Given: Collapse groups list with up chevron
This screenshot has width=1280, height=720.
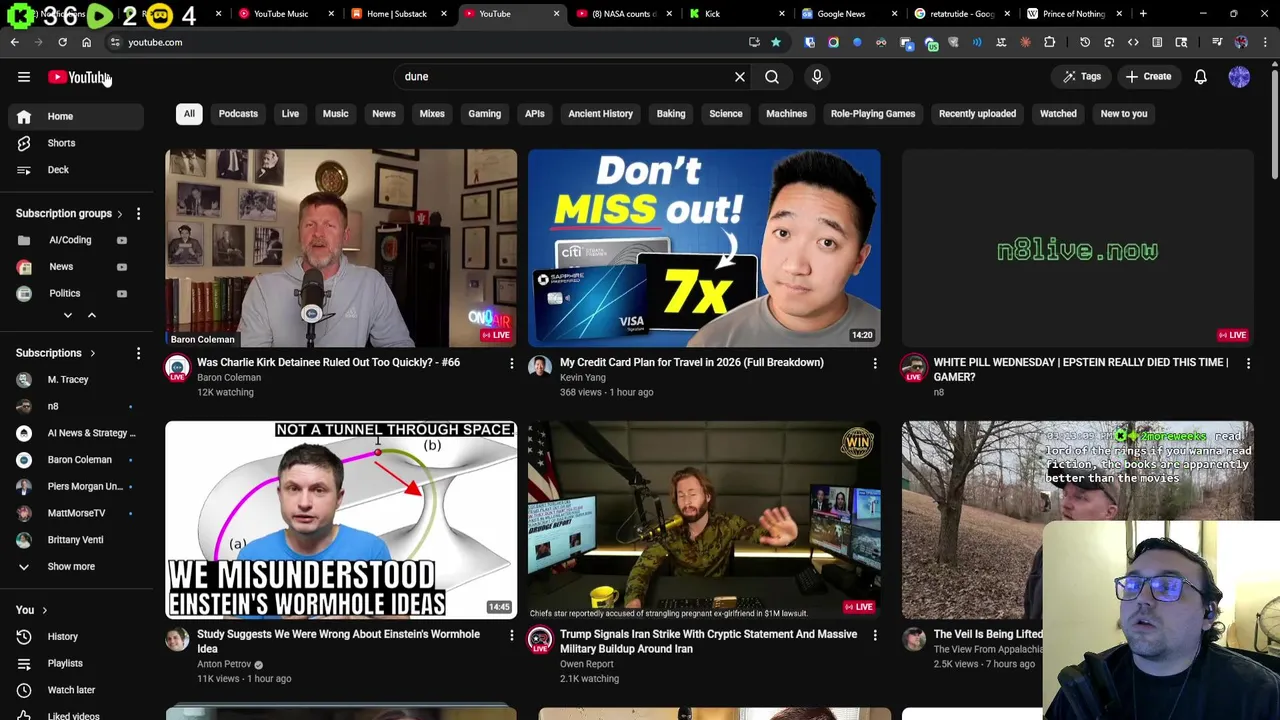Looking at the screenshot, I should [91, 315].
